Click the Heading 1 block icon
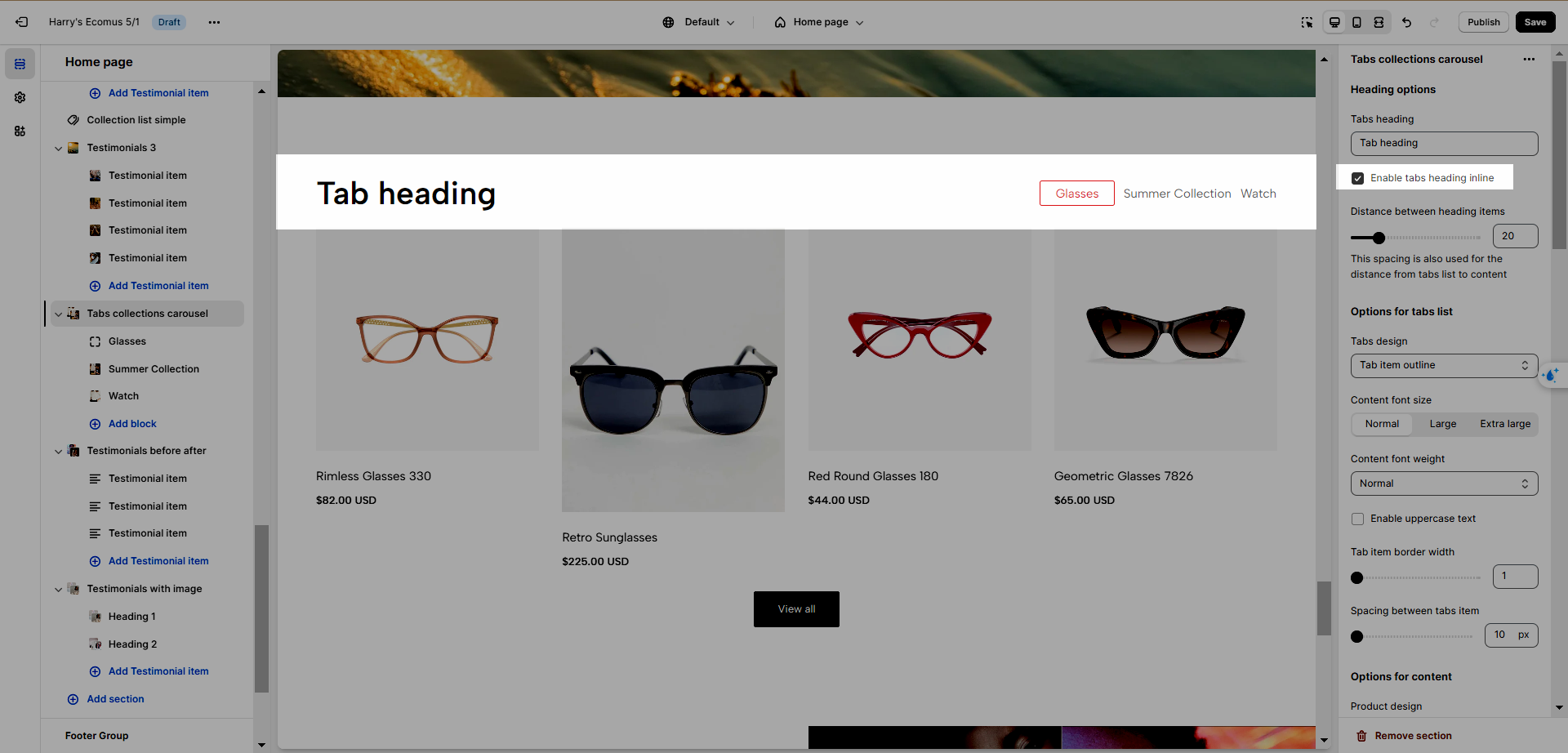This screenshot has height=753, width=1568. 95,617
